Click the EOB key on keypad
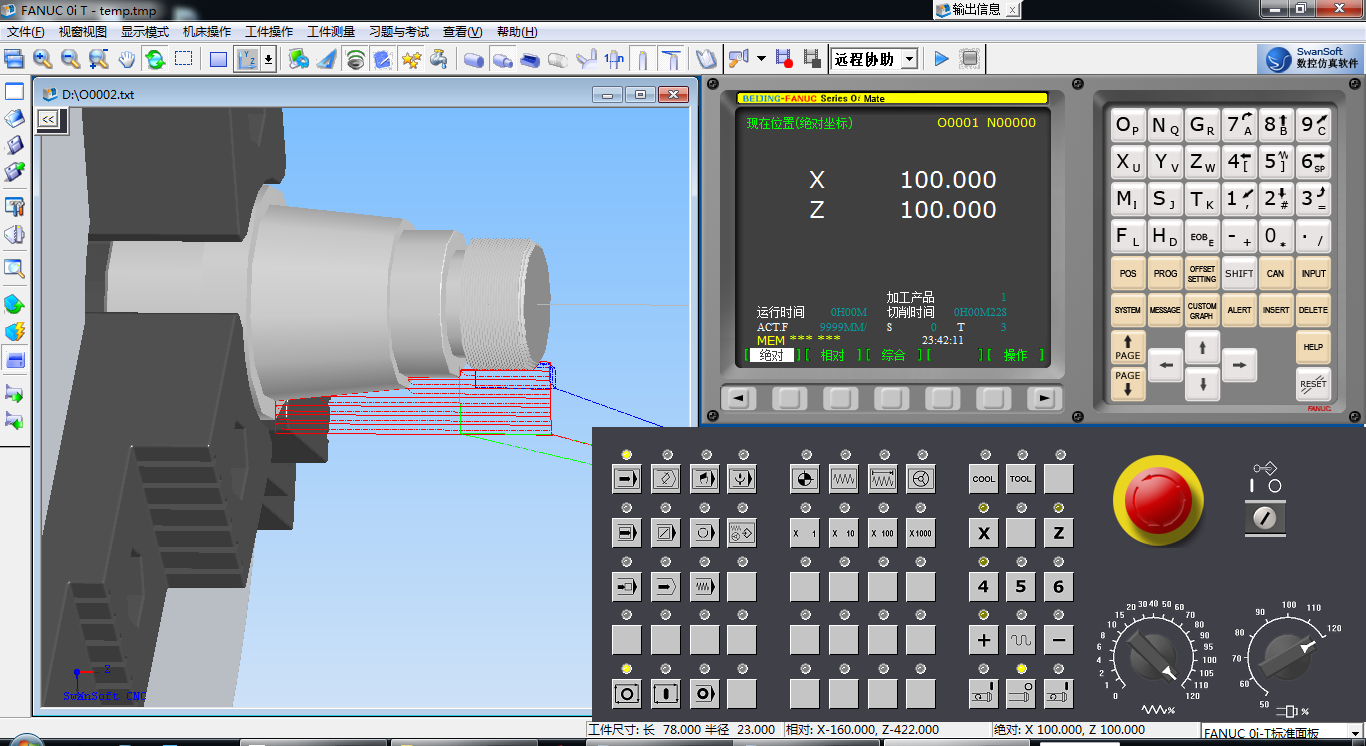The height and width of the screenshot is (746, 1366). tap(1202, 237)
